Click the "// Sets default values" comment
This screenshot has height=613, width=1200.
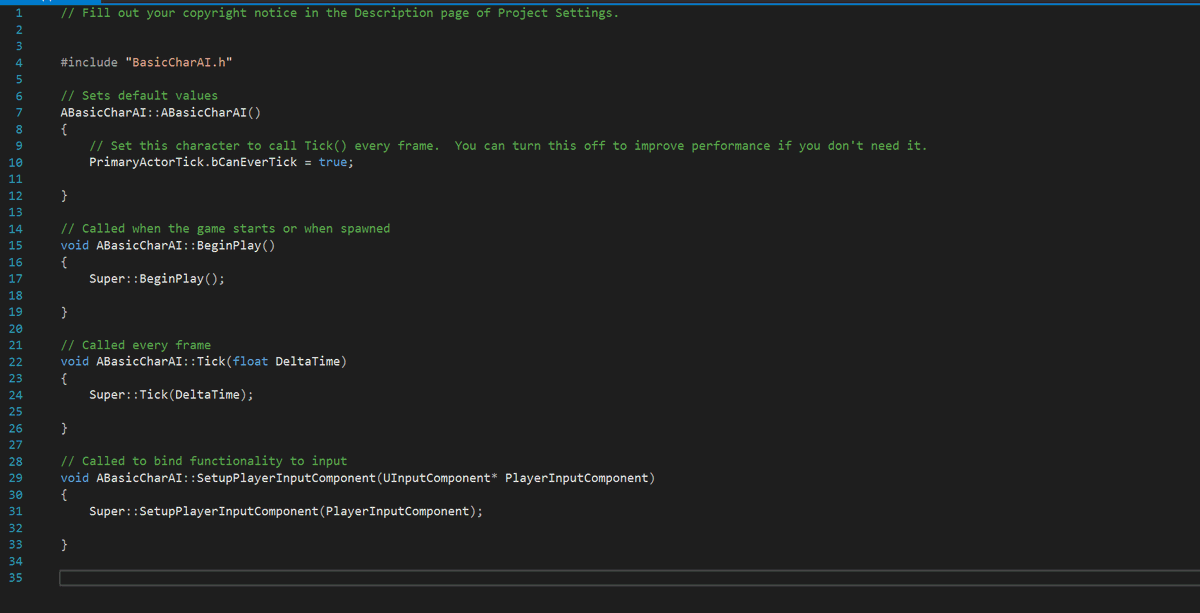pos(139,96)
